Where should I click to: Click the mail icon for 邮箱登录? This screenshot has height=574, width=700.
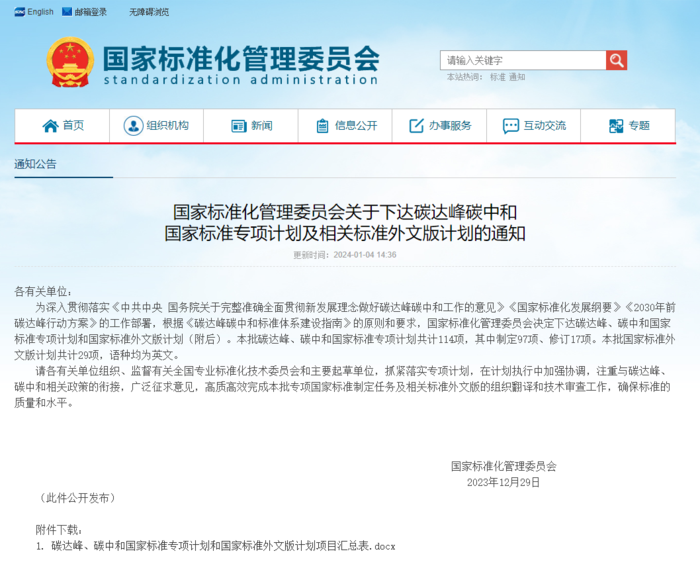coord(67,12)
